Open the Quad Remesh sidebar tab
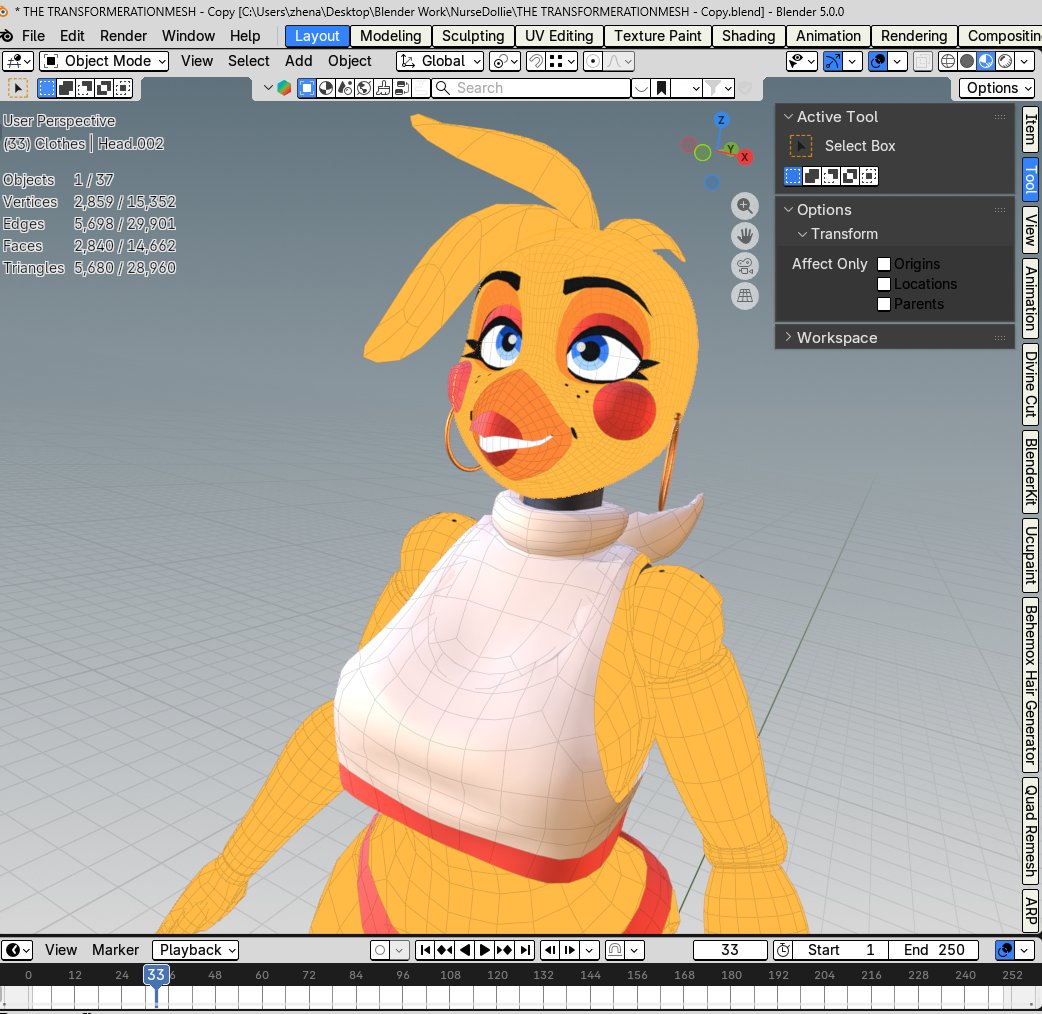Image resolution: width=1042 pixels, height=1014 pixels. 1031,831
